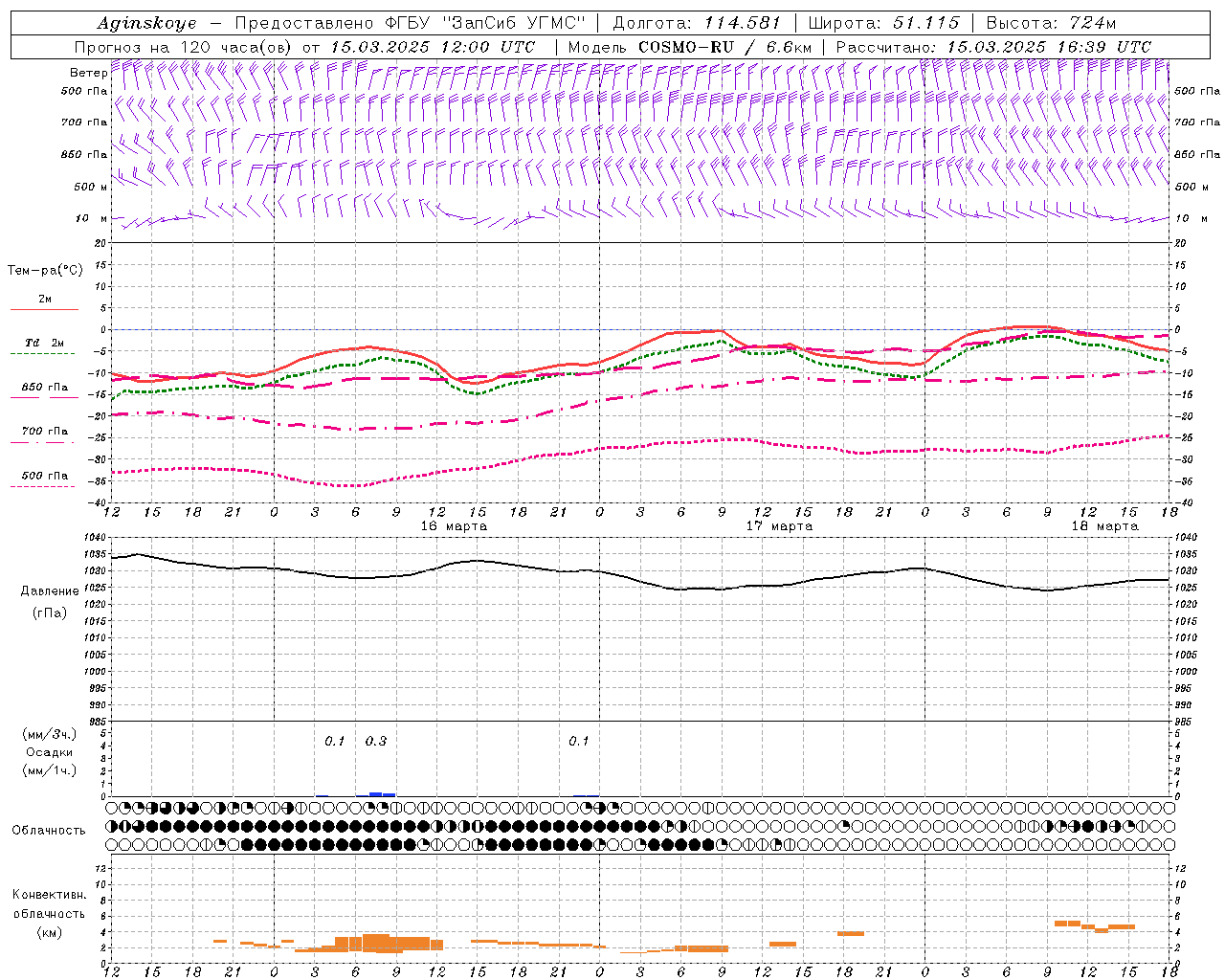This screenshot has width=1225, height=980.
Task: Click the "17 марта" date label
Action: [x=779, y=525]
